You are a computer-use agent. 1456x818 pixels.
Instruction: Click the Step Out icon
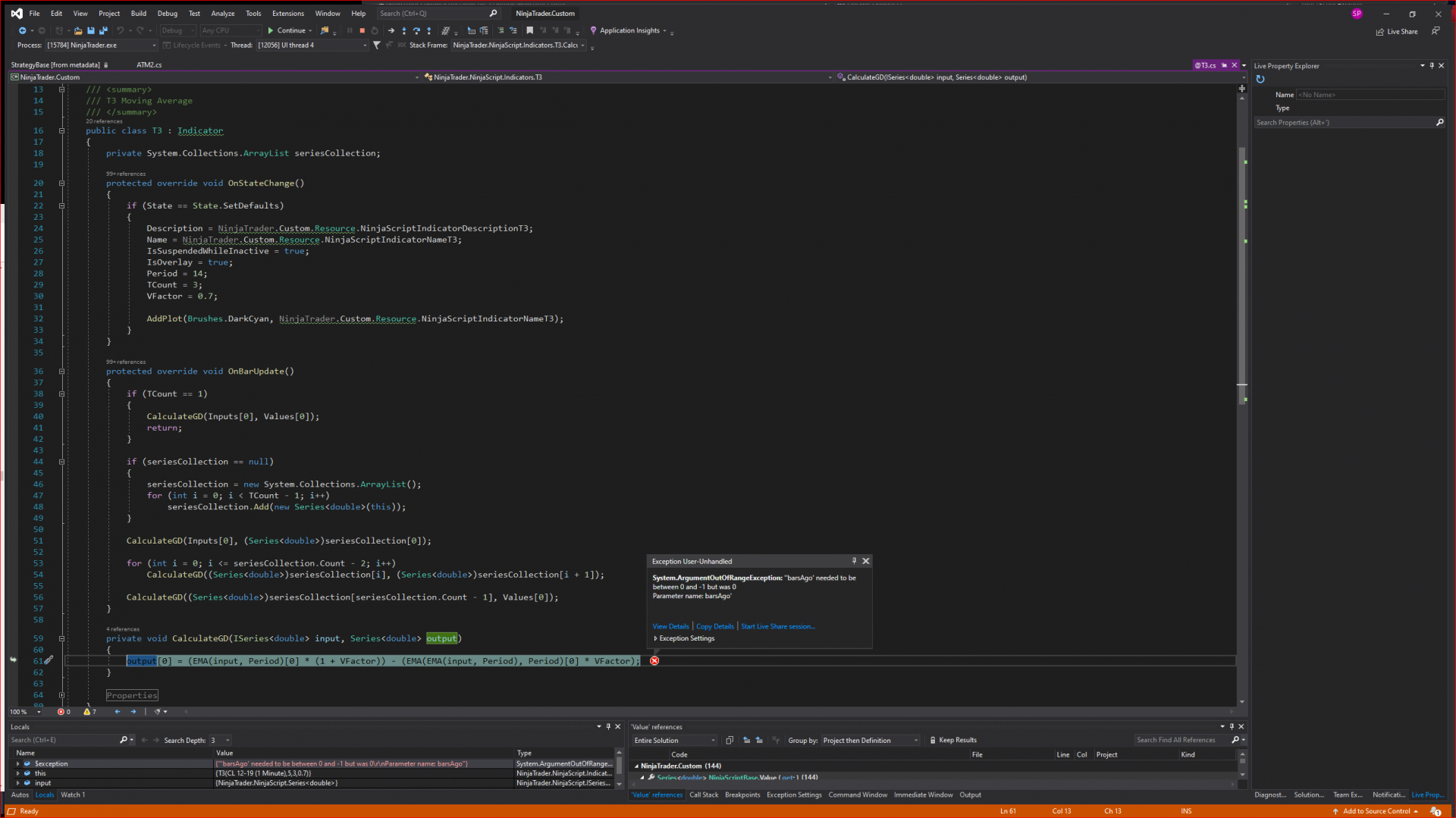pyautogui.click(x=429, y=30)
